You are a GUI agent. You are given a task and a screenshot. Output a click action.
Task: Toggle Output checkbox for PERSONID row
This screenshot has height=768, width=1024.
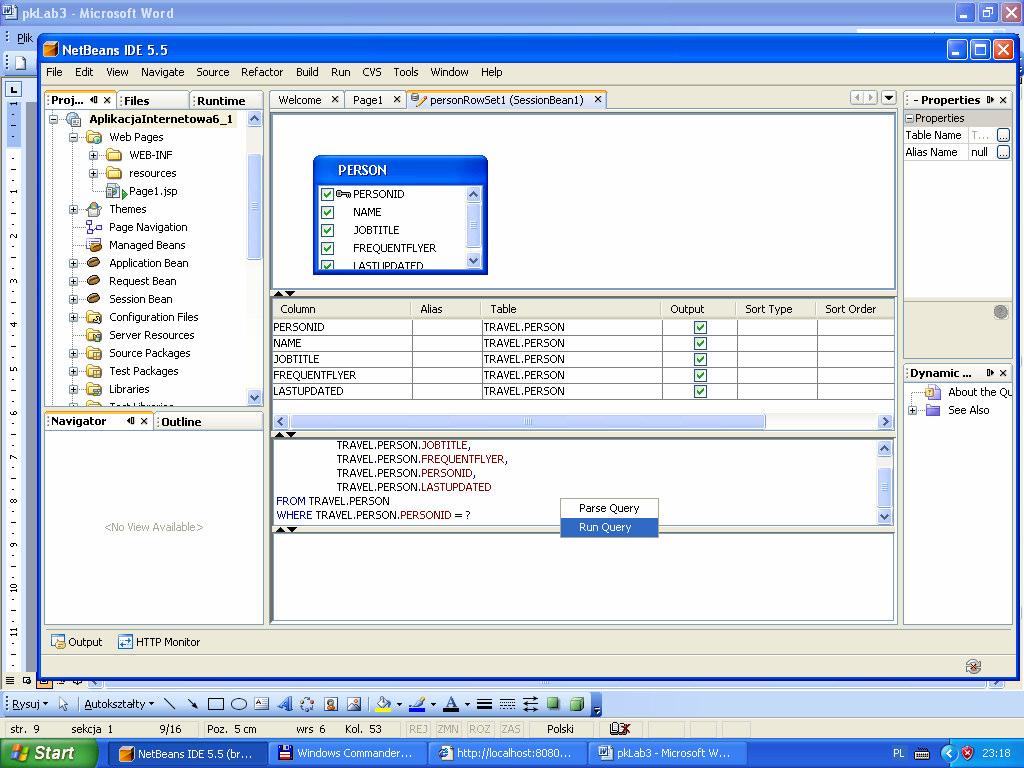(700, 327)
